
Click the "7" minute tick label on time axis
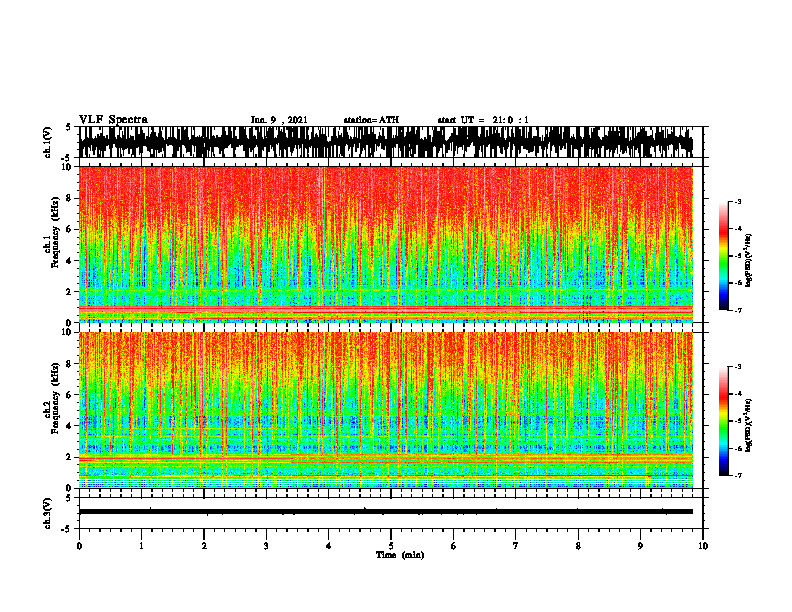coord(516,546)
